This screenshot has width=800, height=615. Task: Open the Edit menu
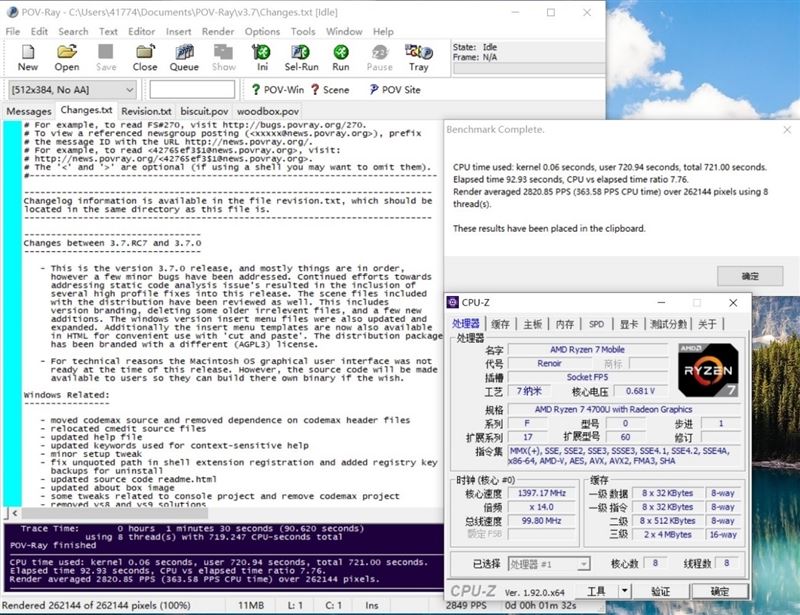[39, 32]
